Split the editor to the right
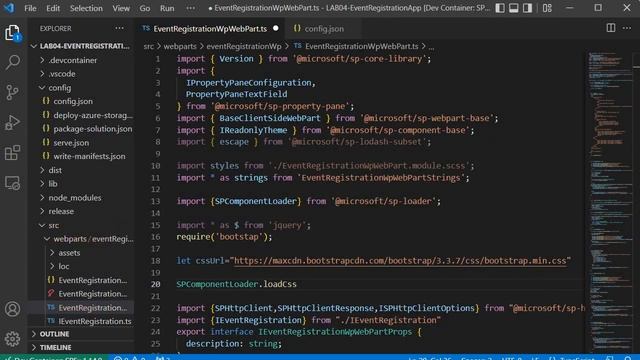Viewport: 640px width, 360px height. 611,28
